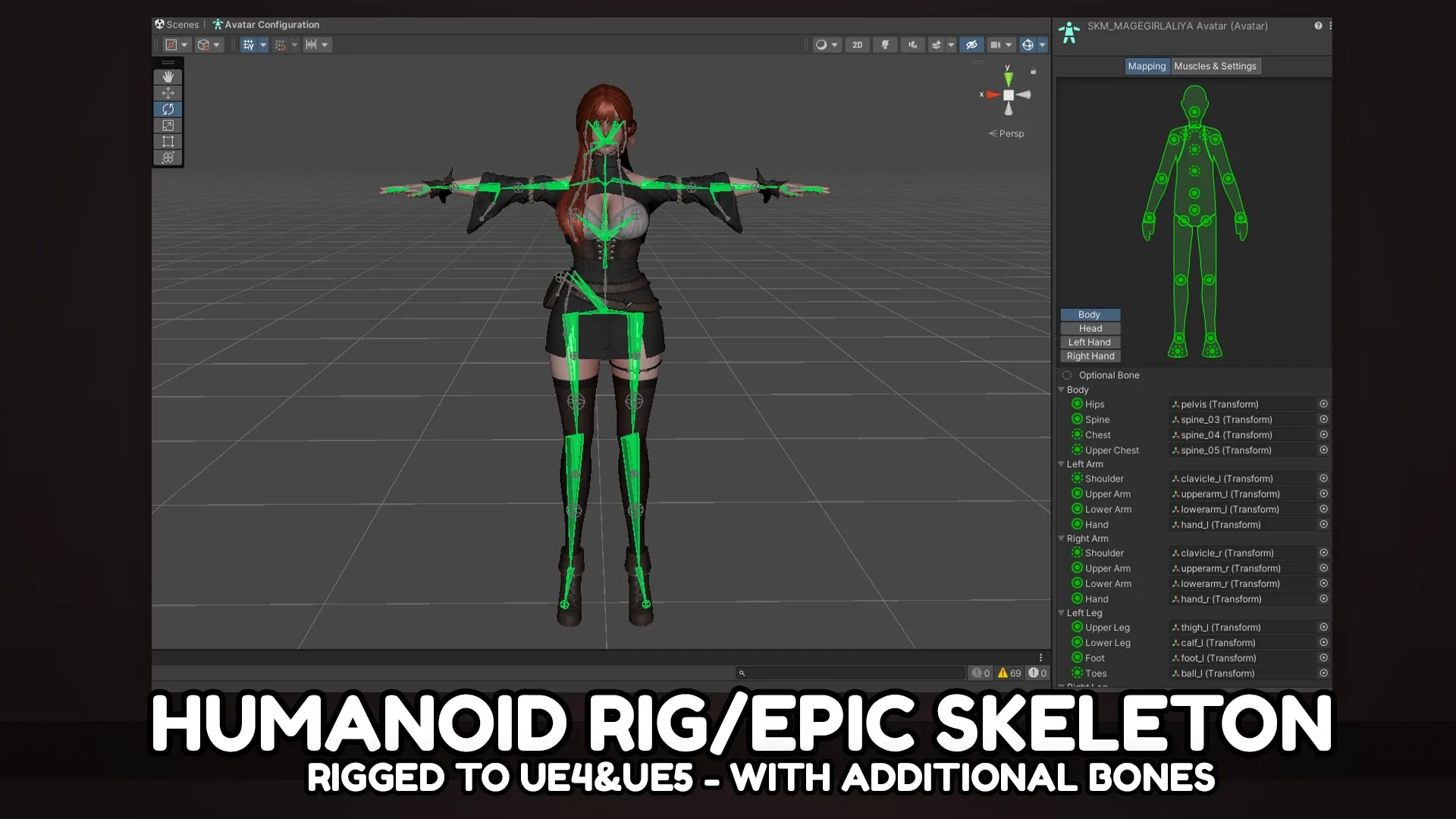This screenshot has width=1456, height=819.
Task: Select the Move tool
Action: [x=168, y=93]
